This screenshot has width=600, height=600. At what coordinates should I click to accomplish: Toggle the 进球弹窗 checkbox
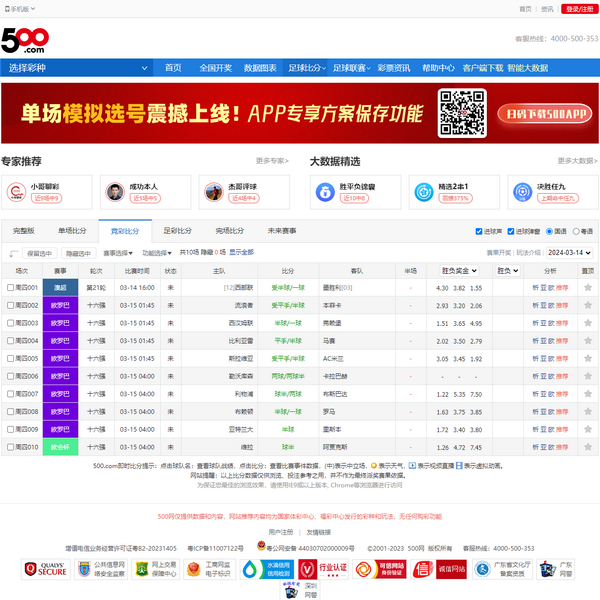pyautogui.click(x=511, y=231)
